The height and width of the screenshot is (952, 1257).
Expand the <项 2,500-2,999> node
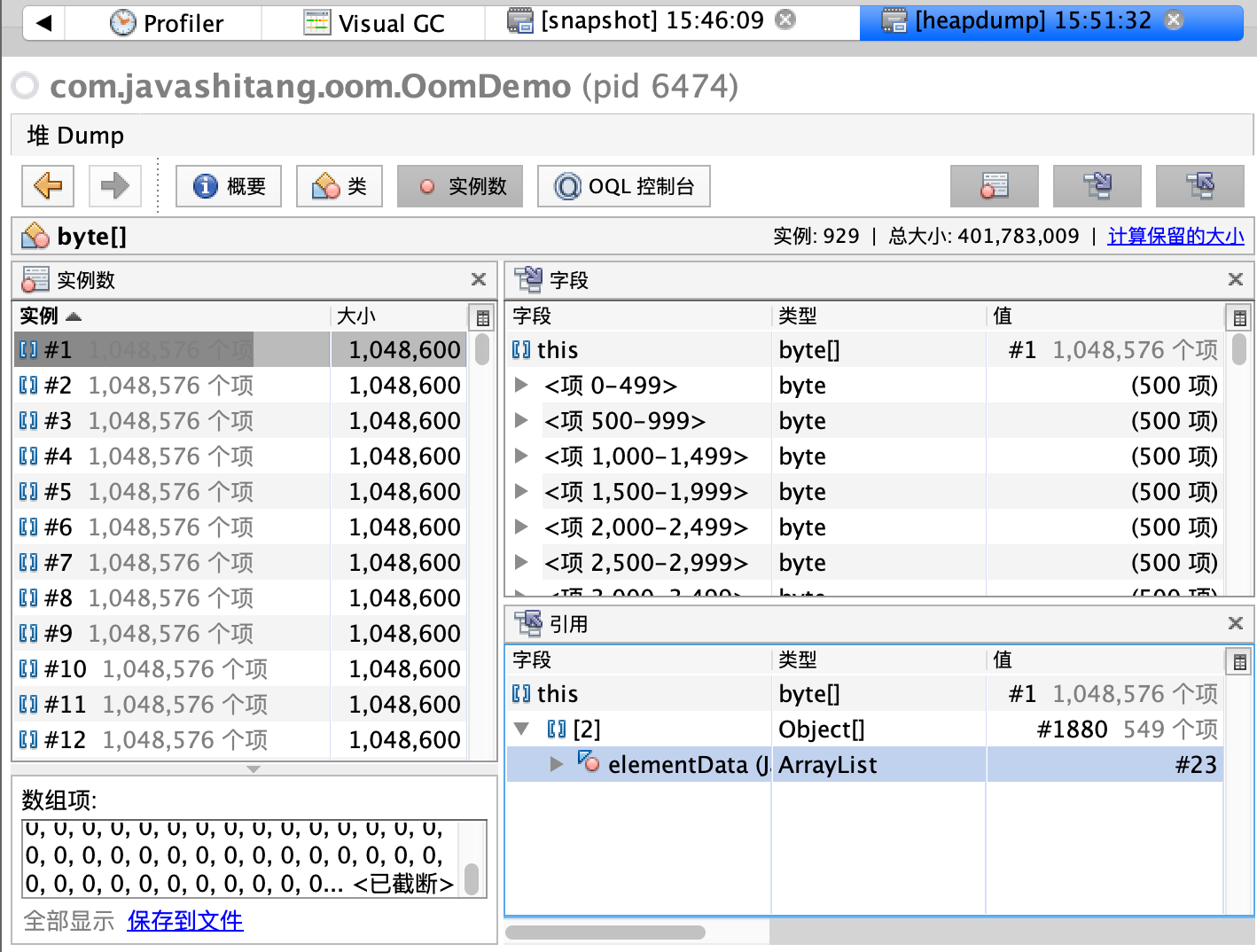(x=521, y=562)
